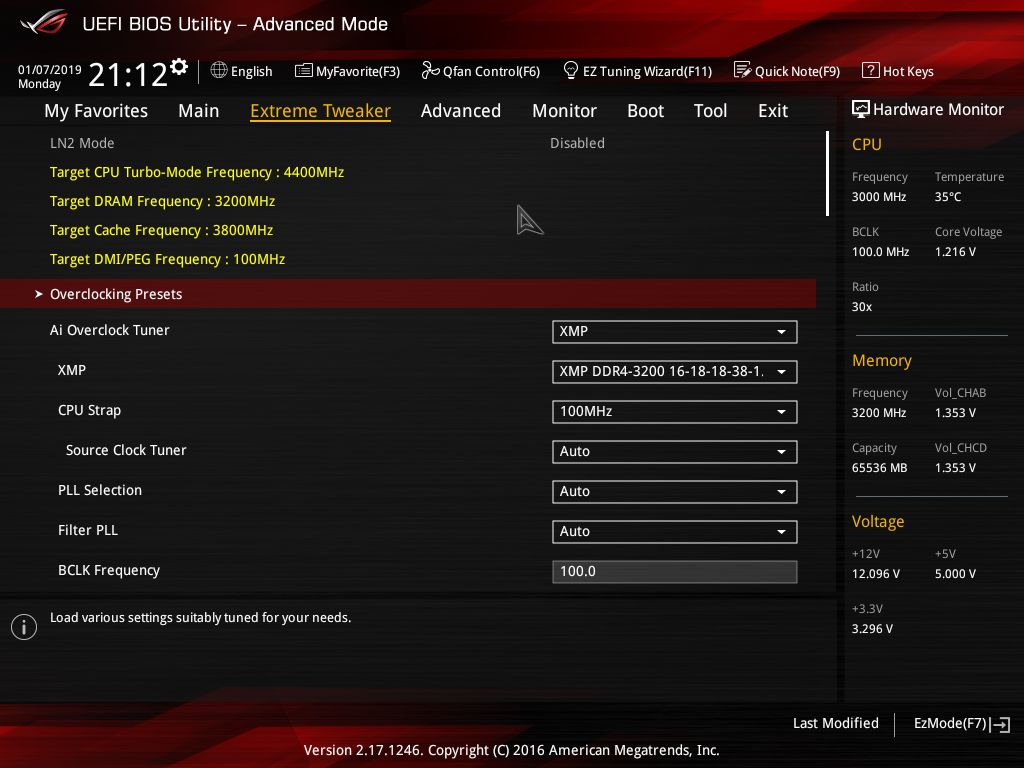Click Target CPU Turbo-Mode Frequency text
The height and width of the screenshot is (768, 1024).
tap(197, 172)
